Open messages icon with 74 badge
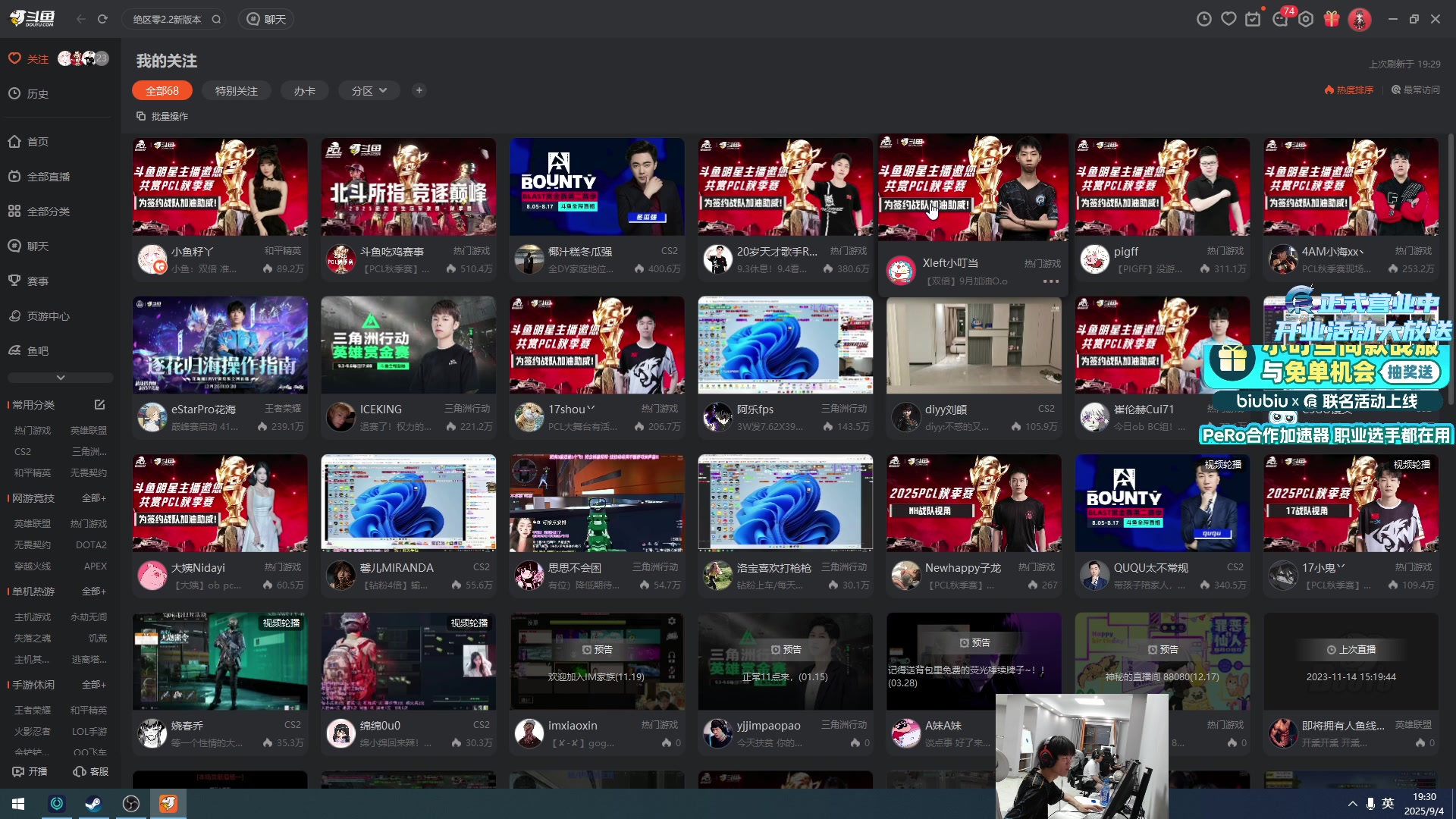This screenshot has width=1456, height=819. pyautogui.click(x=1281, y=18)
